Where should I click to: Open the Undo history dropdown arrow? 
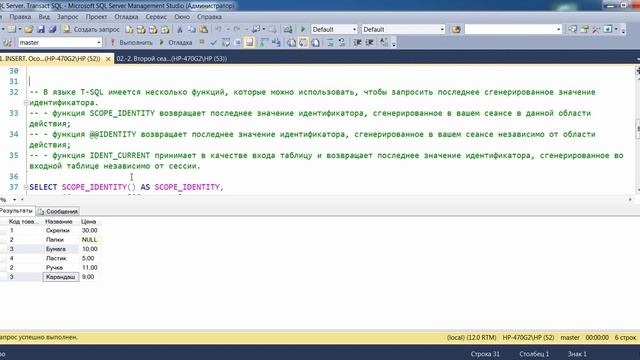tap(228, 29)
